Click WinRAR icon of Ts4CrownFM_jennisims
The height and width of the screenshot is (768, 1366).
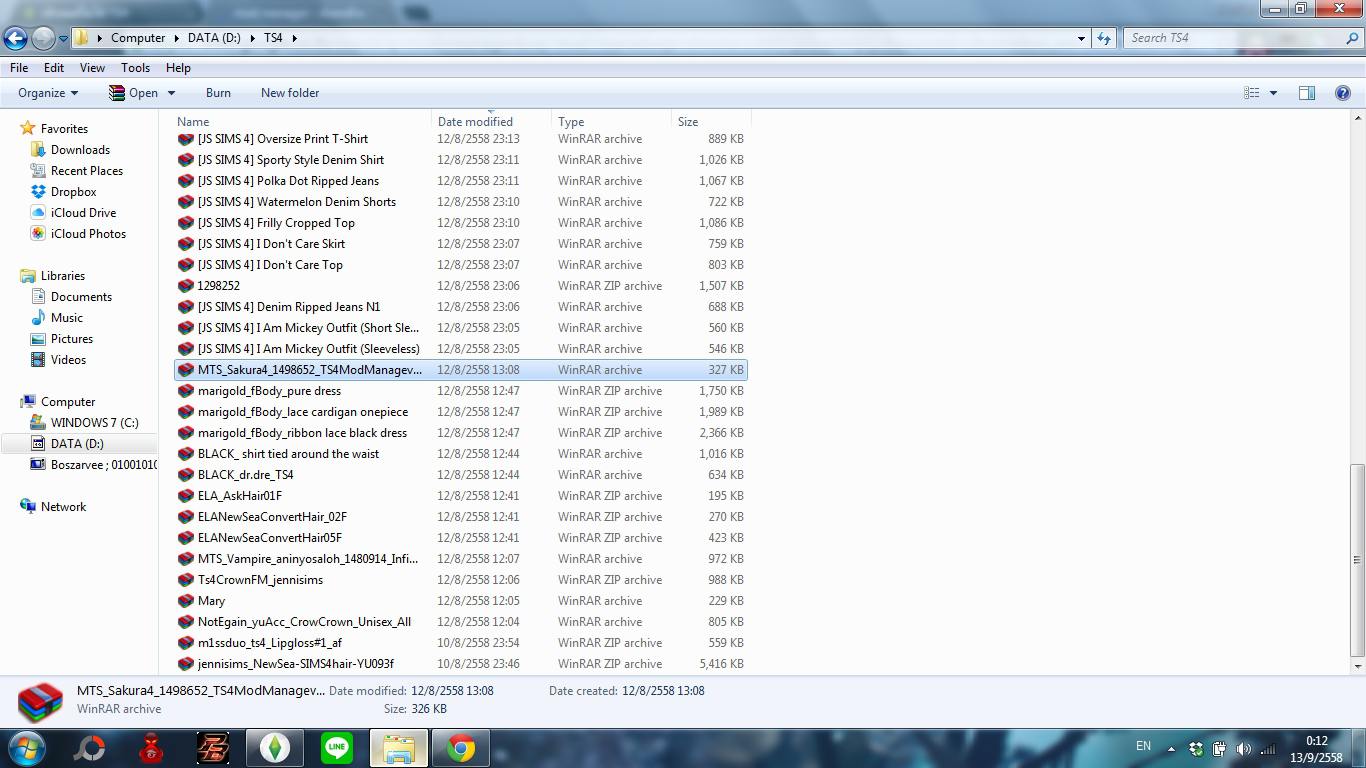[x=185, y=580]
